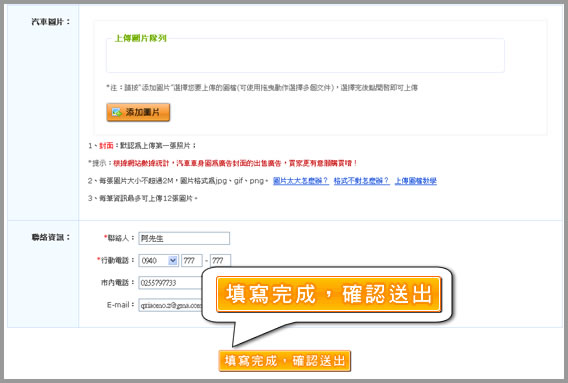Click the red 提示 statistics tip text
568x383 pixels.
click(235, 163)
